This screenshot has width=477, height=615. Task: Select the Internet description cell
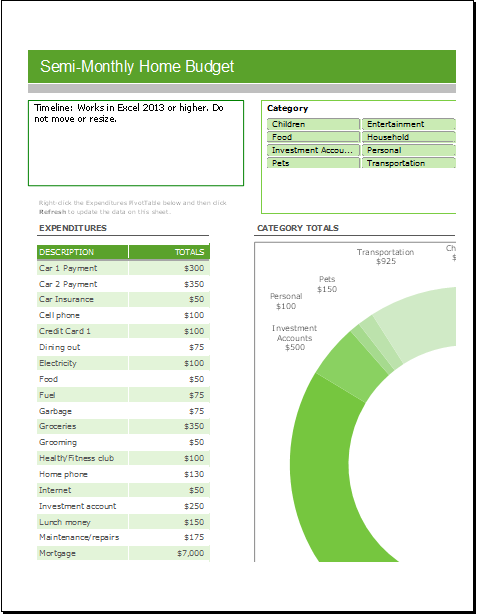[82, 490]
